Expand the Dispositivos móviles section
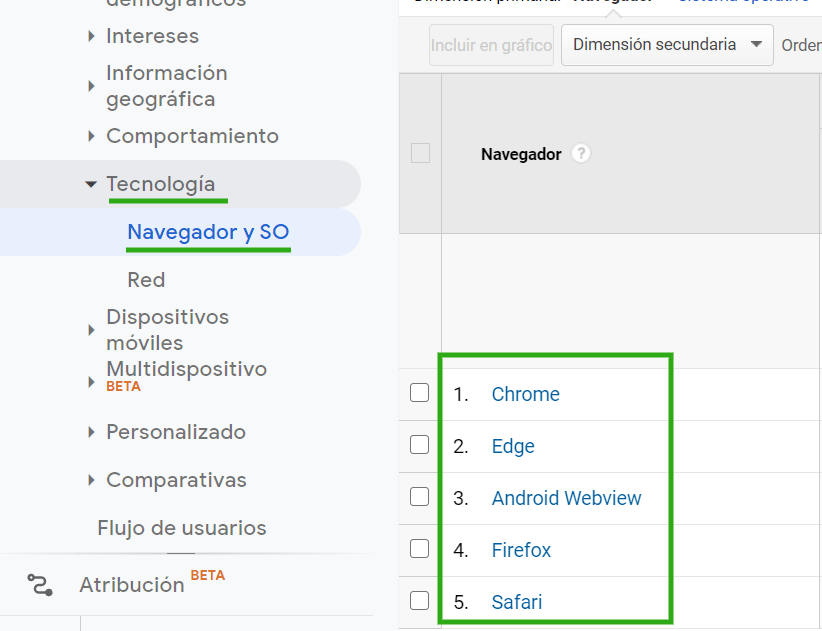Image resolution: width=822 pixels, height=631 pixels. (91, 330)
